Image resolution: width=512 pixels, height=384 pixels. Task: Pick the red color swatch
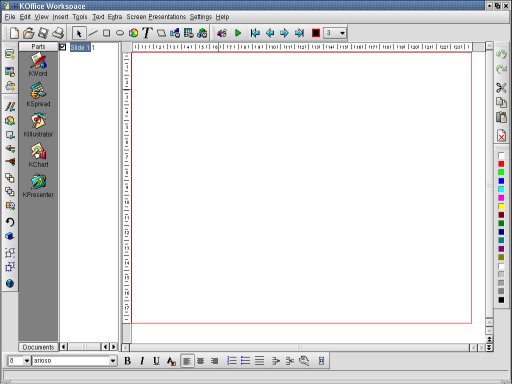point(501,164)
